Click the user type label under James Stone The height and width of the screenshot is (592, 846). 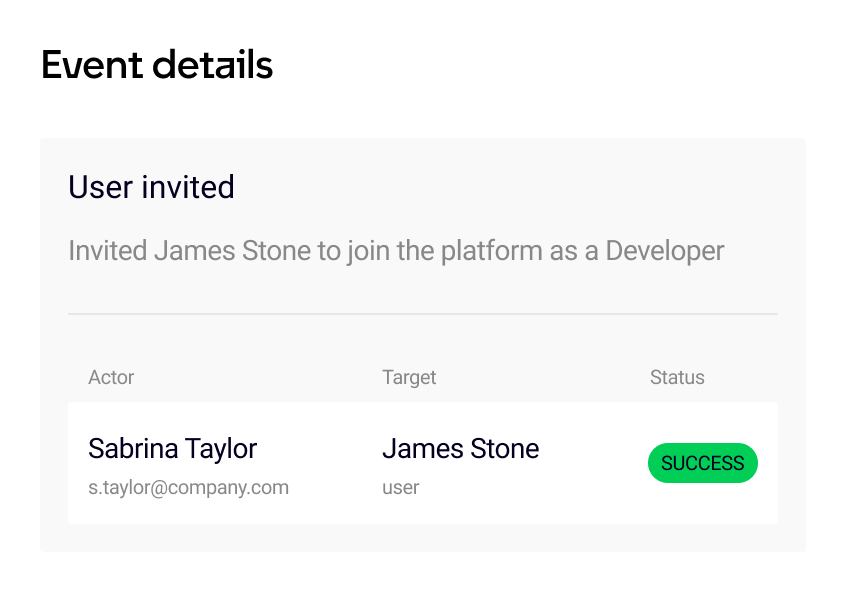click(x=401, y=488)
